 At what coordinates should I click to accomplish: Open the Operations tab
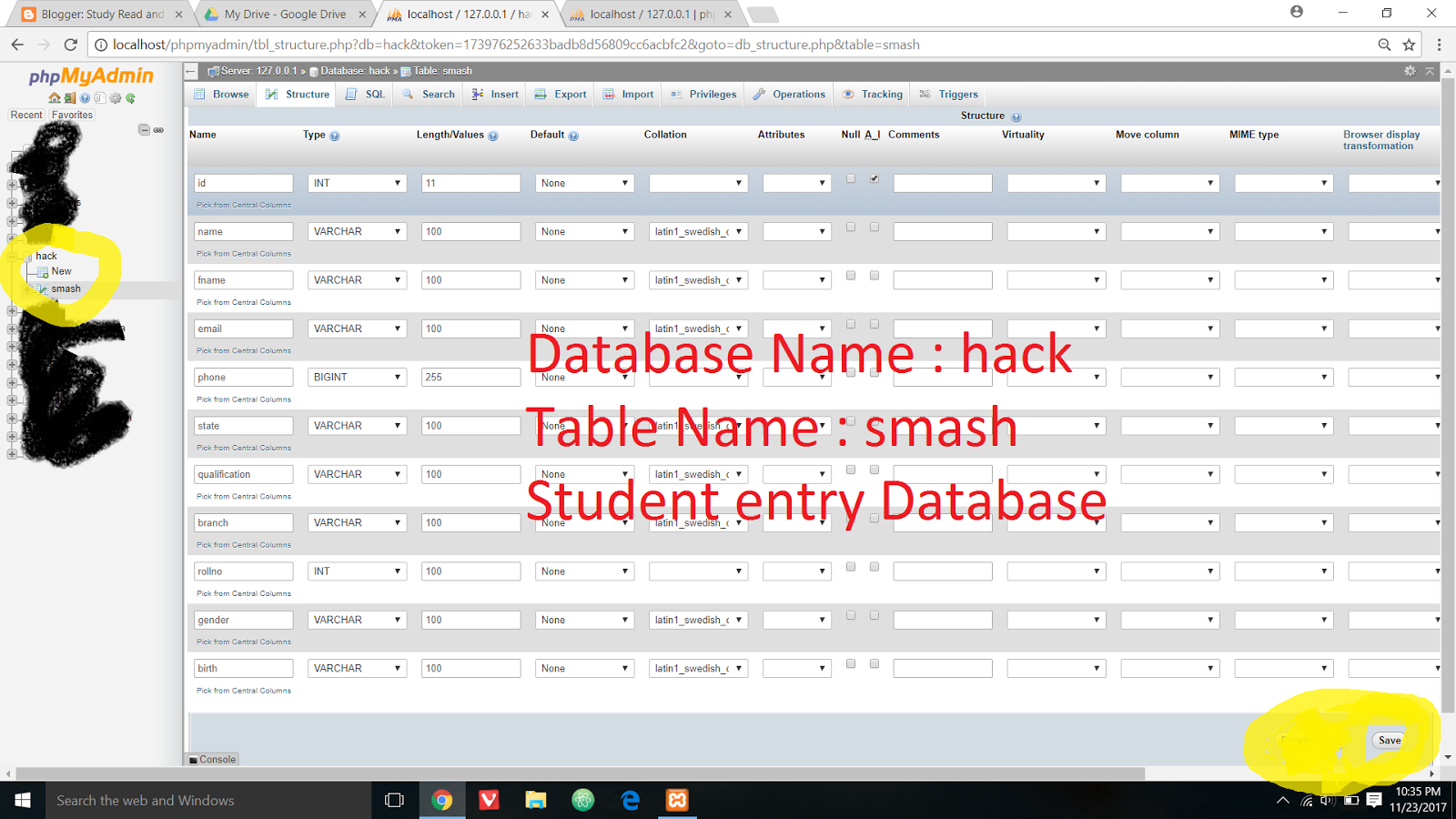point(789,95)
